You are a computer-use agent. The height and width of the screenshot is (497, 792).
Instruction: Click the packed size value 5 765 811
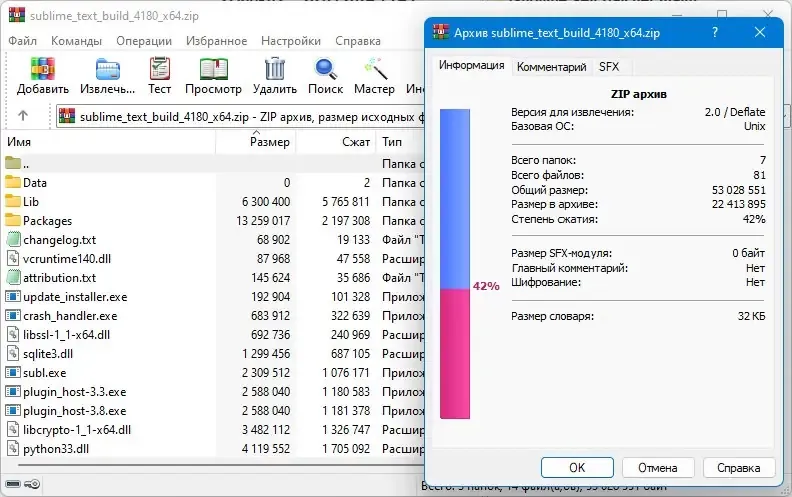tap(346, 202)
